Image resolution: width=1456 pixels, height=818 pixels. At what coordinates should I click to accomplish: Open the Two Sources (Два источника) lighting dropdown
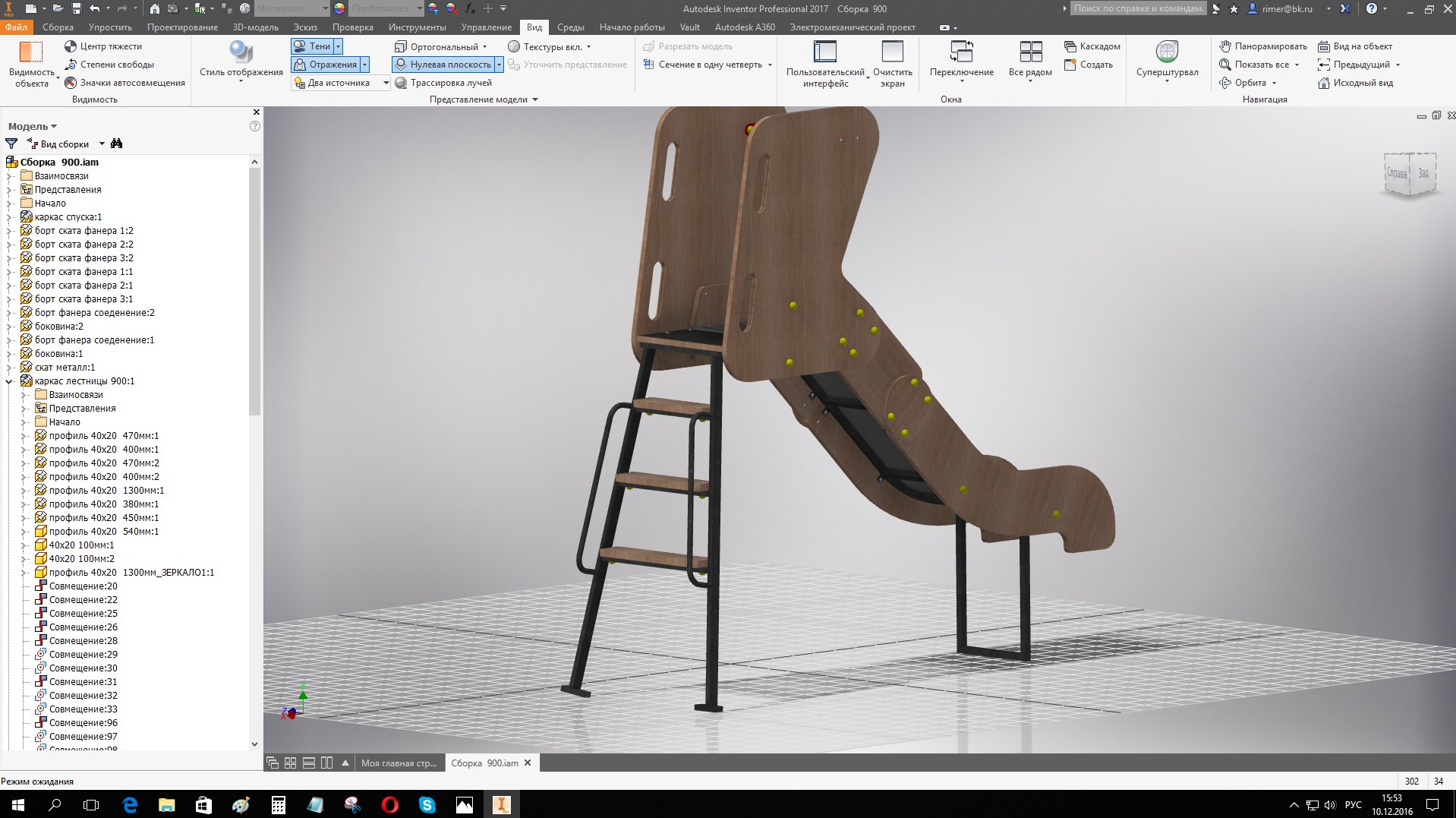[386, 83]
